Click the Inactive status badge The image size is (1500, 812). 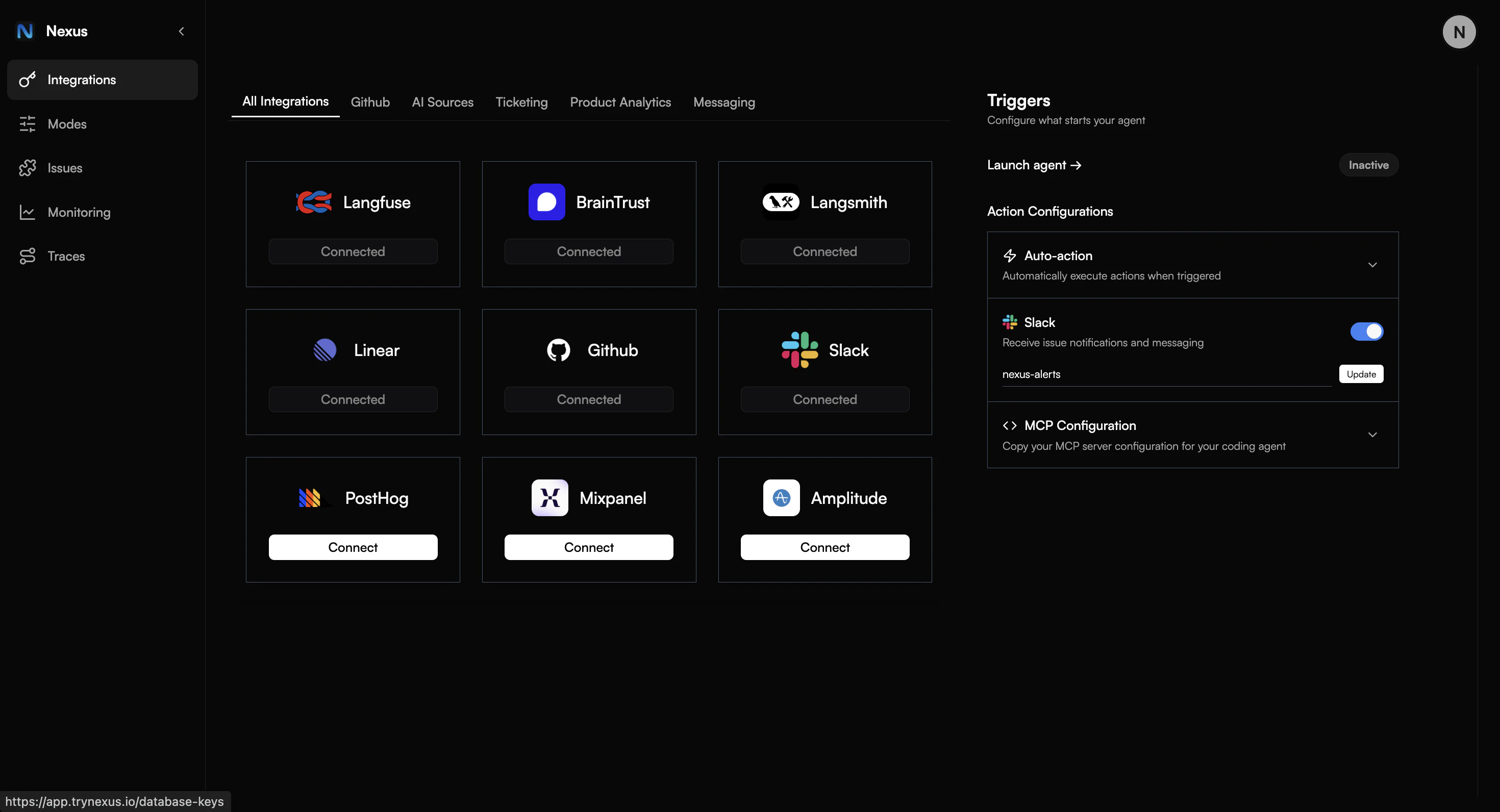(1369, 165)
